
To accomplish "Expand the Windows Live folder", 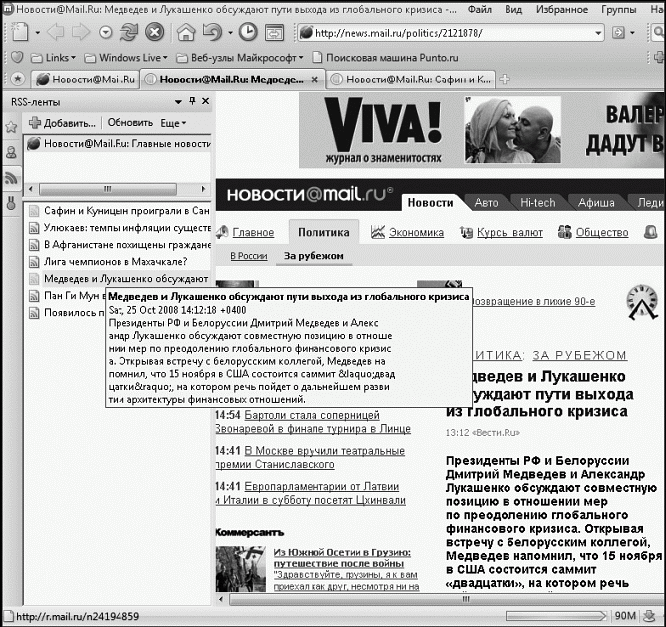I will click(126, 57).
